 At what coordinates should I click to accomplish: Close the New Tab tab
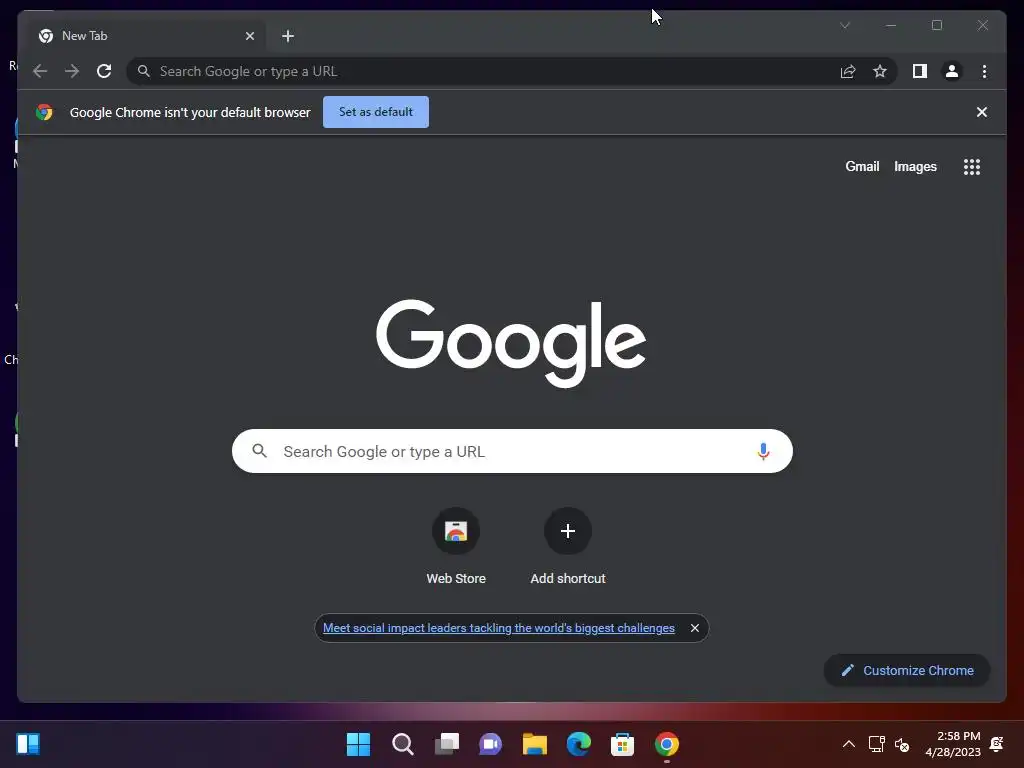[x=249, y=36]
